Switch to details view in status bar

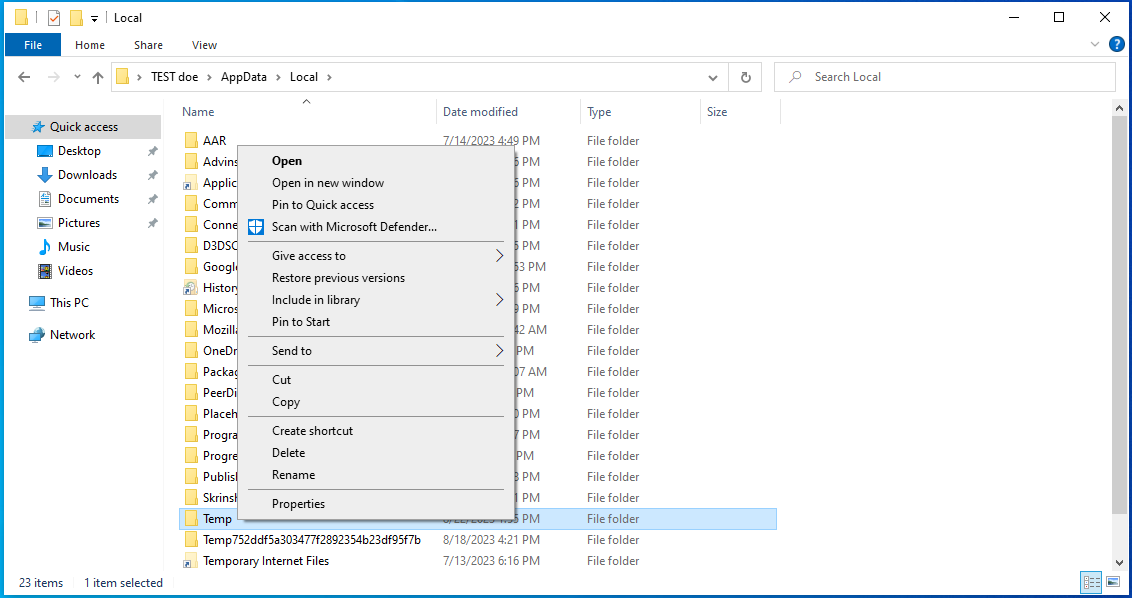coord(1091,582)
